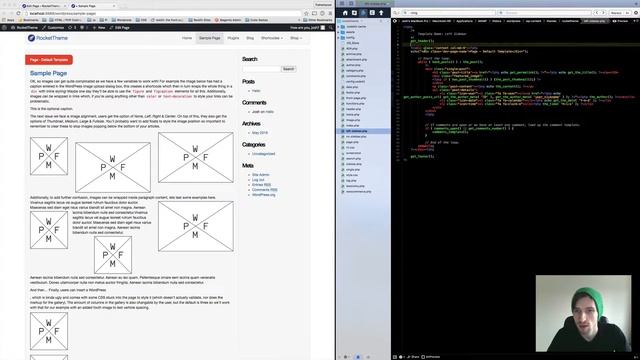Open the WordPress.org meta link
Viewport: 640px width, 360px height.
[x=263, y=195]
